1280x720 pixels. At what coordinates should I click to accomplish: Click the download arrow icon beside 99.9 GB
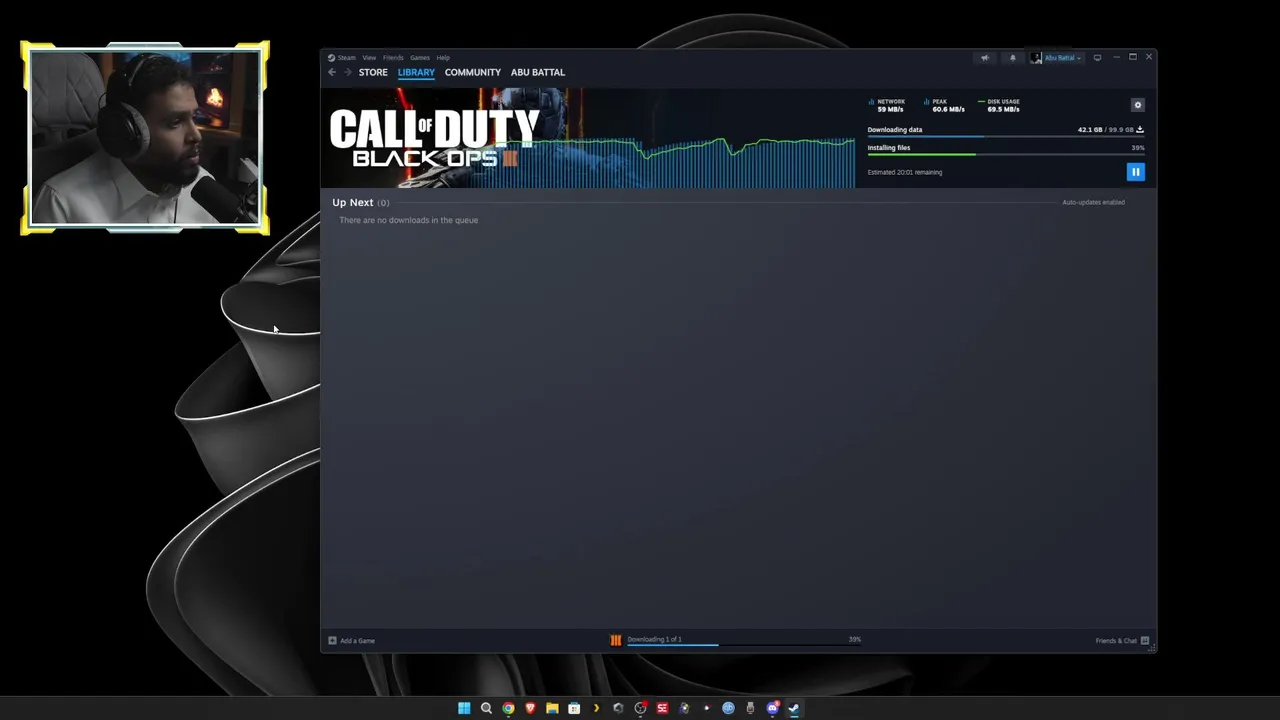[1140, 130]
